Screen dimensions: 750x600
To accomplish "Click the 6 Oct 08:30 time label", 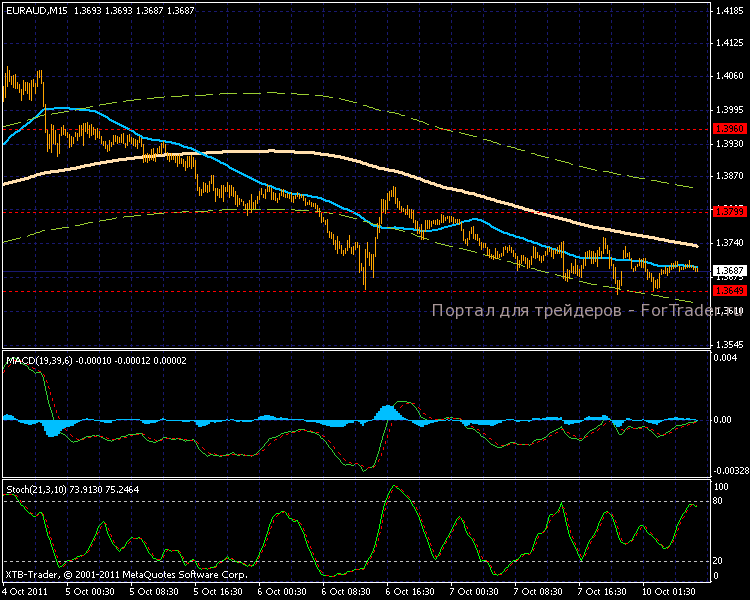I will click(x=346, y=592).
